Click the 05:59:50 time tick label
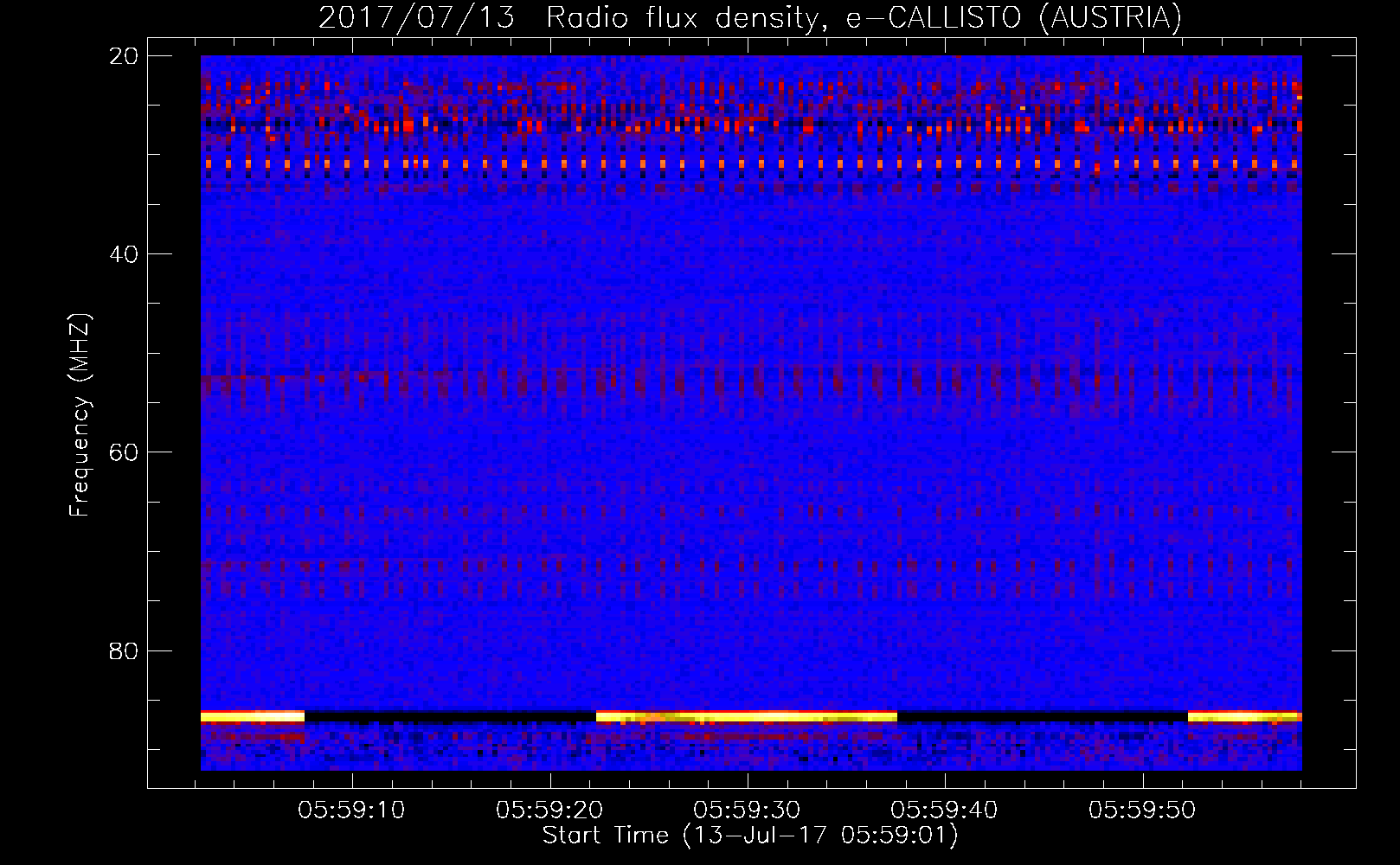The height and width of the screenshot is (865, 1400). 1142,810
